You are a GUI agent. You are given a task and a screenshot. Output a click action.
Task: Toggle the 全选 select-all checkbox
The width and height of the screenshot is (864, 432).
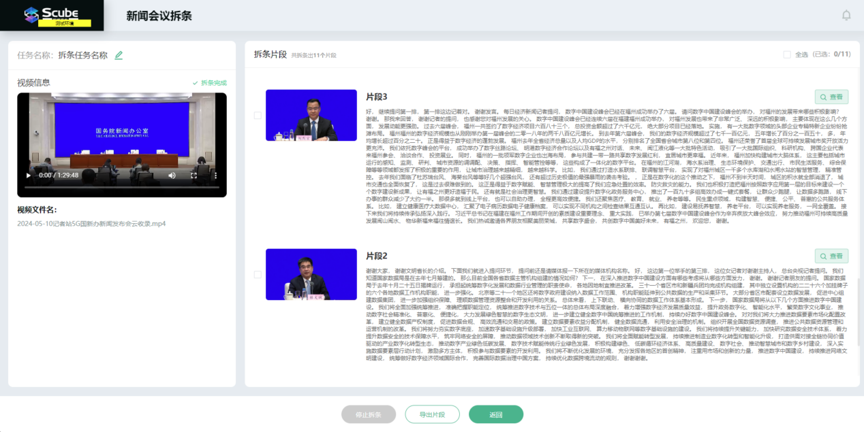click(787, 54)
